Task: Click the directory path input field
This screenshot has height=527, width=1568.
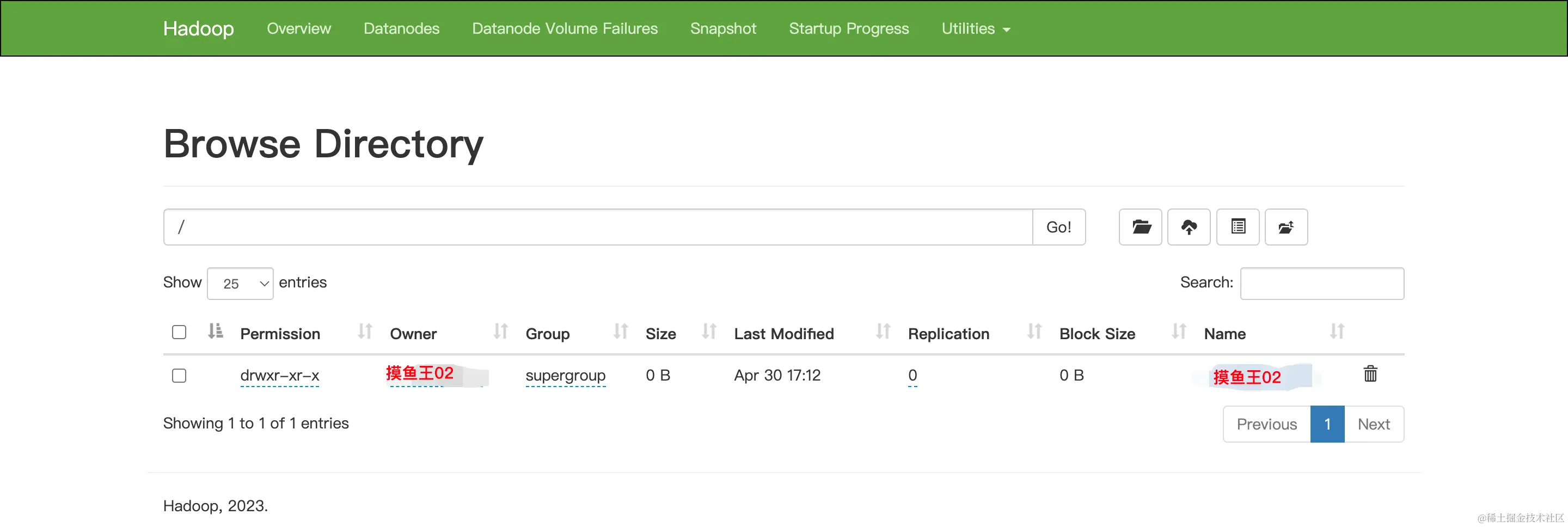Action: click(598, 227)
